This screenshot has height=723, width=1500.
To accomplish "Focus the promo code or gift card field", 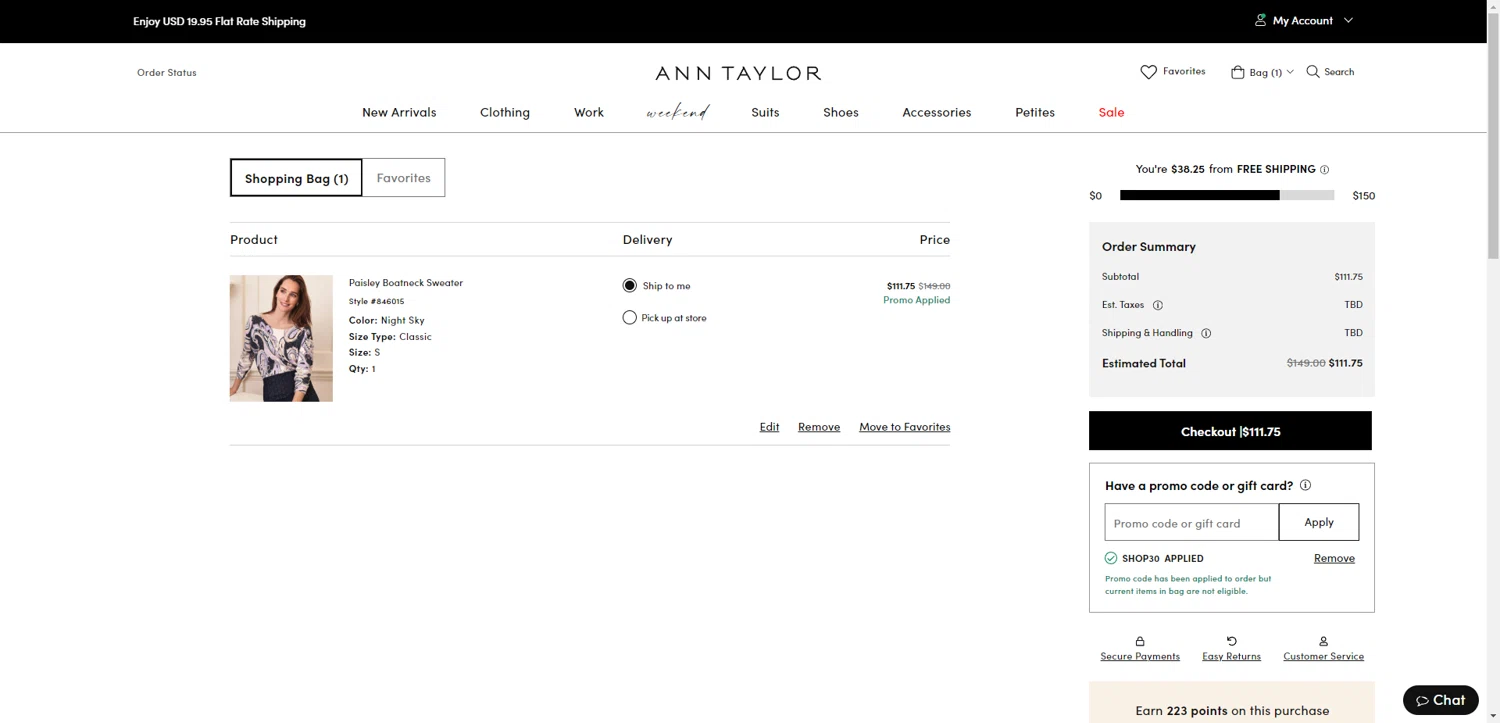I will (1192, 522).
